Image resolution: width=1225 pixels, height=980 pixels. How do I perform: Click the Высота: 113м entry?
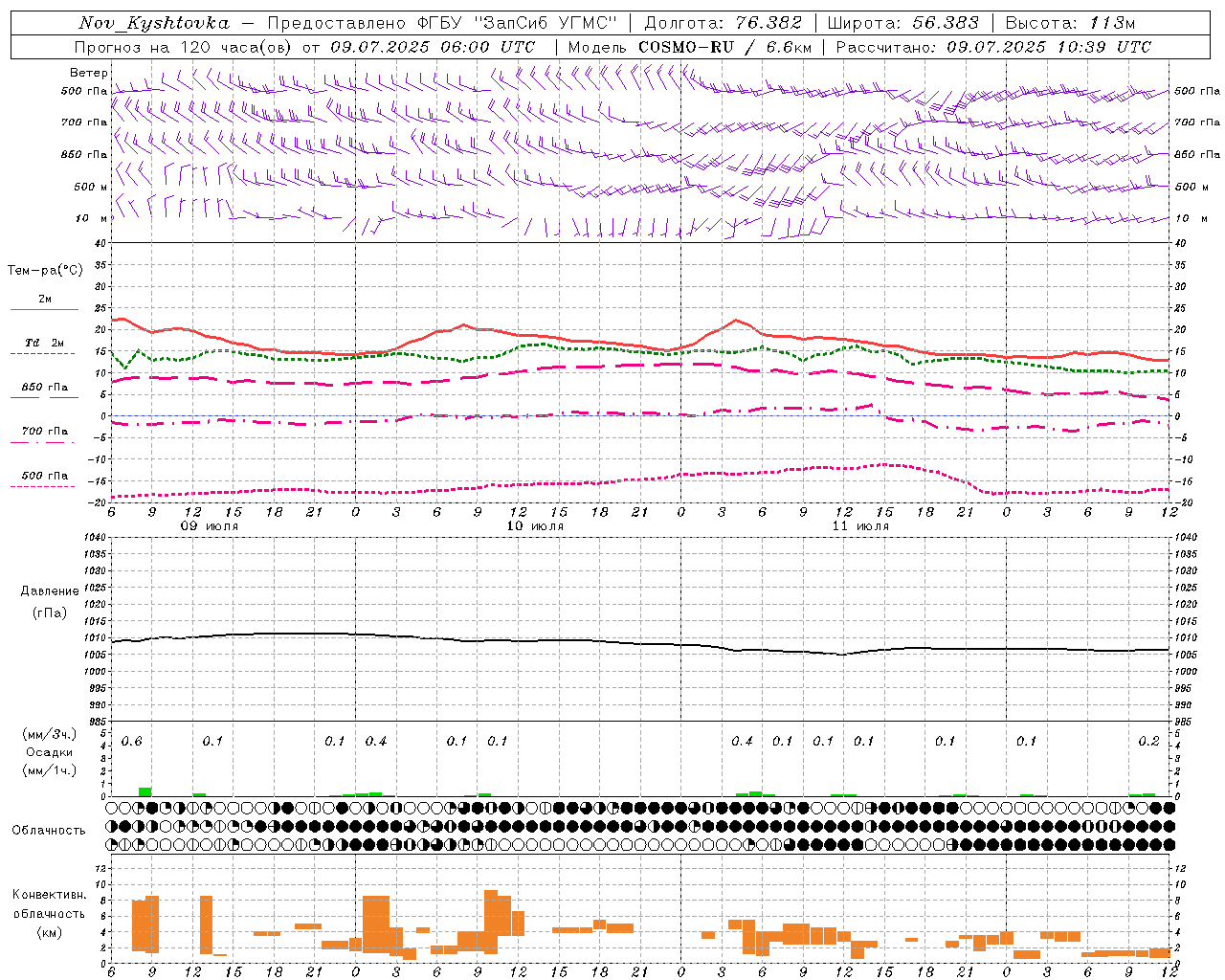coord(1070,23)
